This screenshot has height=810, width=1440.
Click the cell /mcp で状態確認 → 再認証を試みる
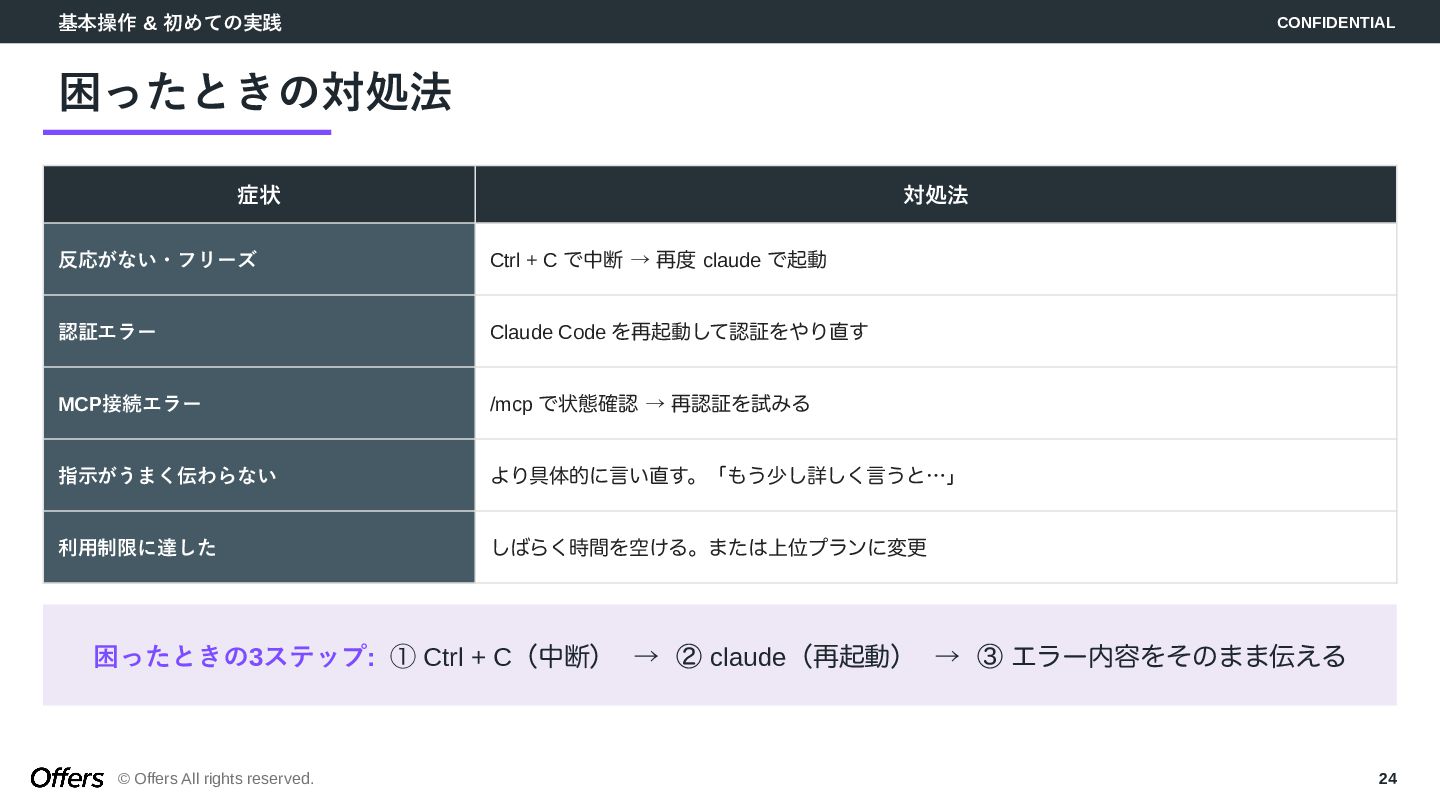[x=936, y=404]
